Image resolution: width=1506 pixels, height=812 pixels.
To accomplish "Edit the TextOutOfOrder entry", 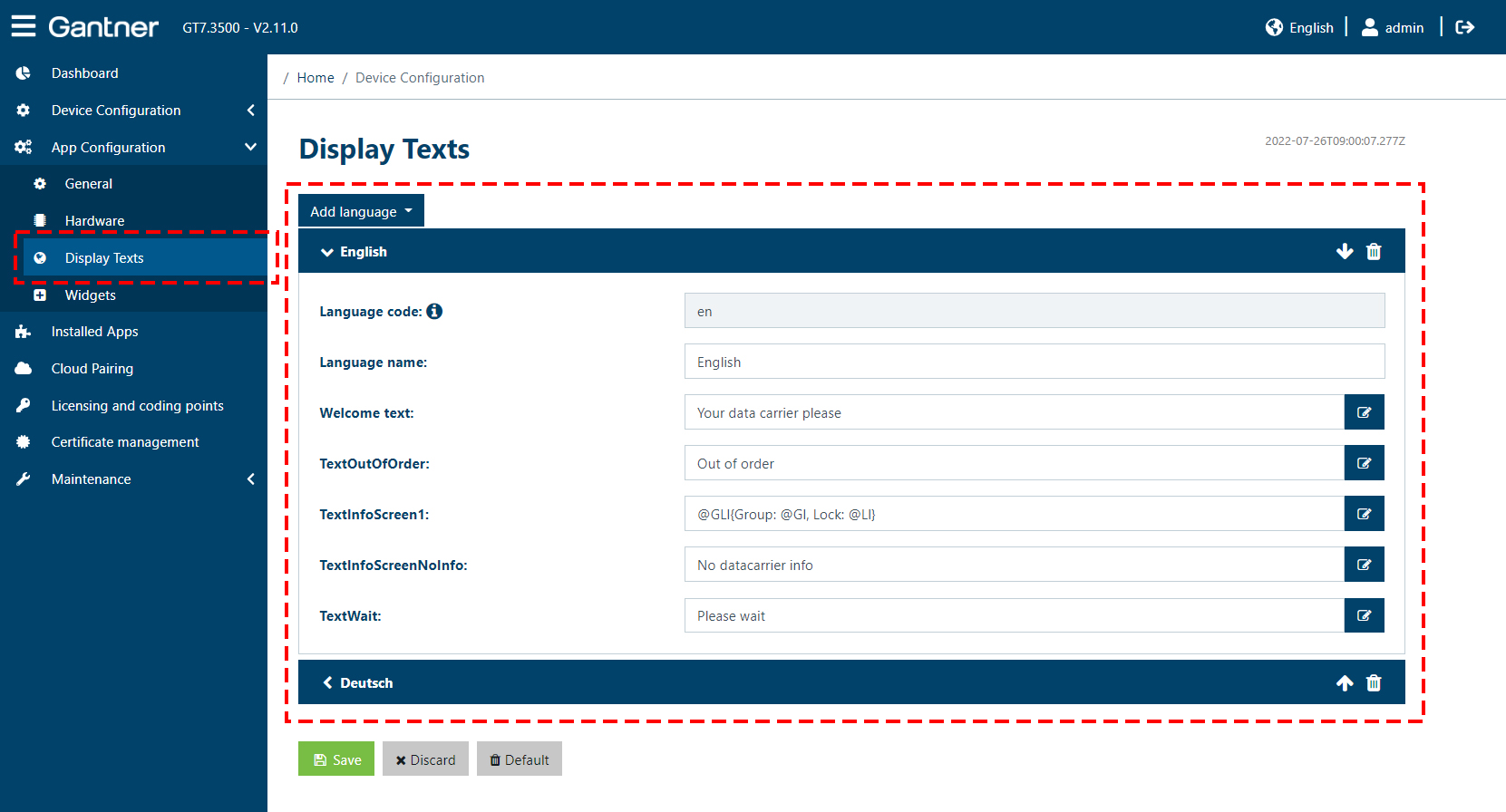I will click(x=1364, y=463).
